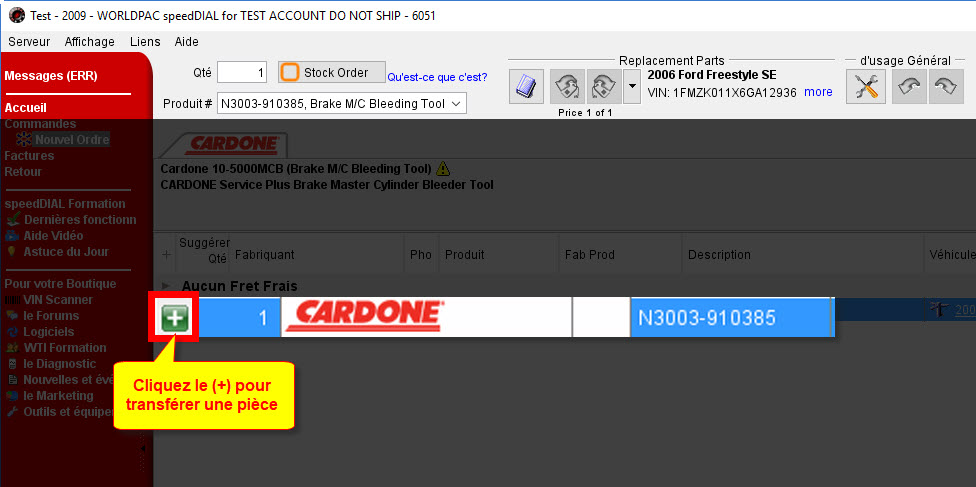Open the Liens menu
Viewport: 976px width, 487px height.
click(x=145, y=42)
